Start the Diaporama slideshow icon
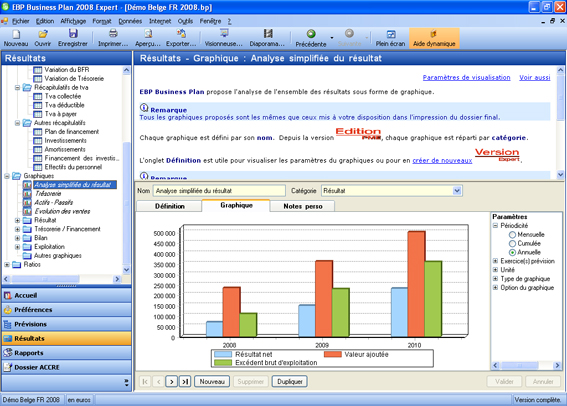567x406 pixels. tap(268, 34)
